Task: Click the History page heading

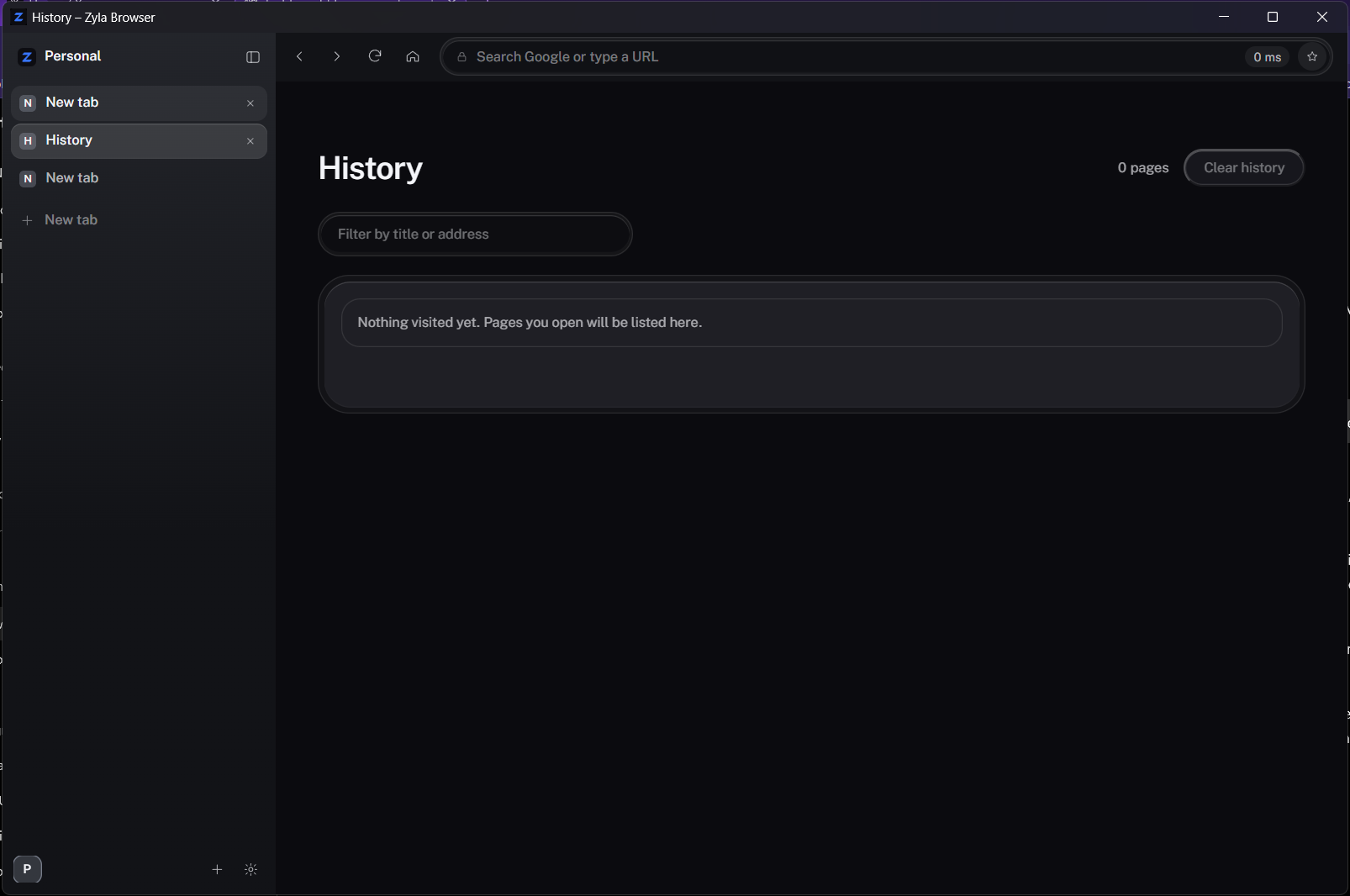Action: point(370,168)
